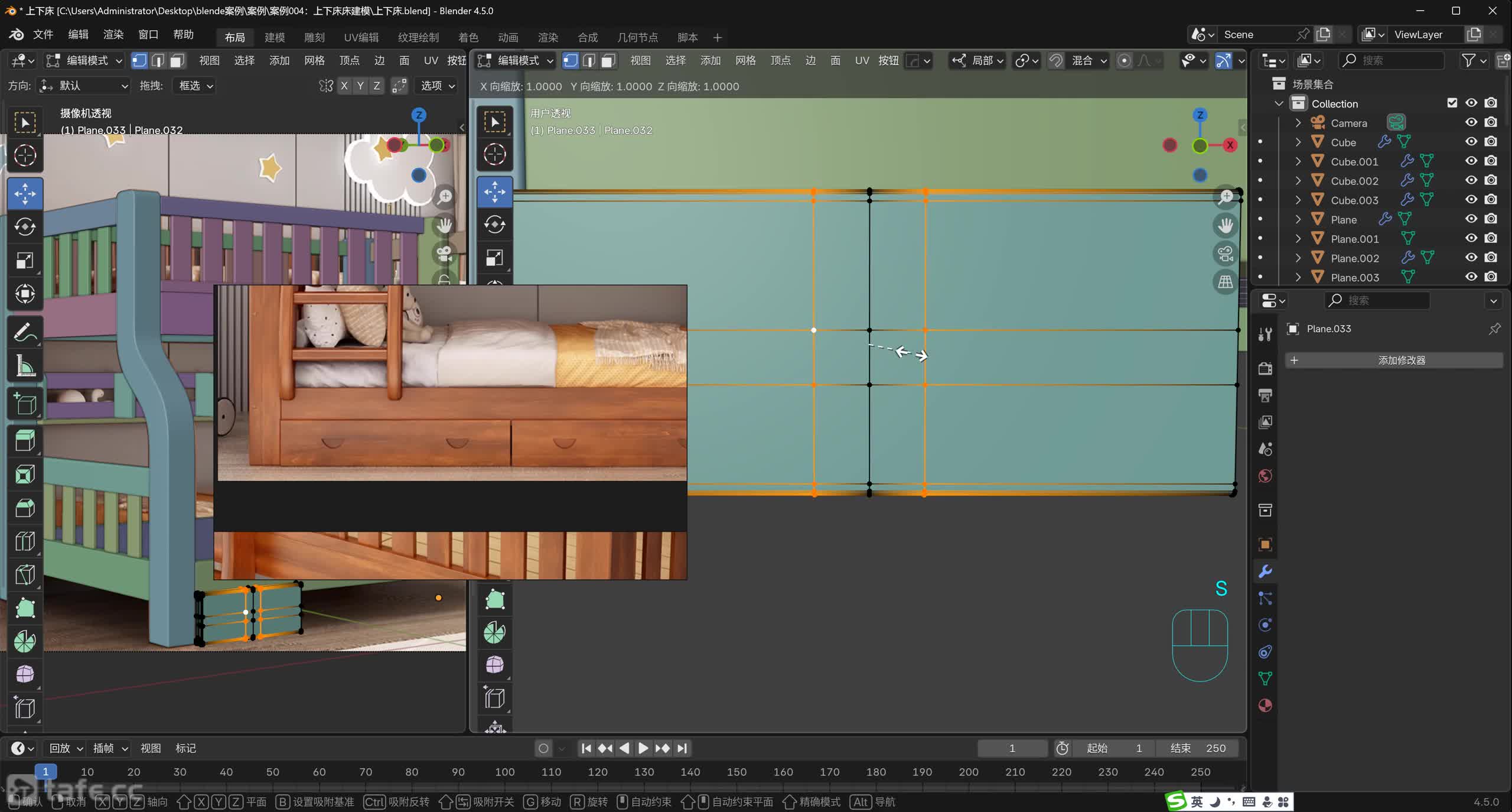Open the 编辑模式 mode dropdown in right viewport
The height and width of the screenshot is (812, 1512).
click(x=516, y=60)
